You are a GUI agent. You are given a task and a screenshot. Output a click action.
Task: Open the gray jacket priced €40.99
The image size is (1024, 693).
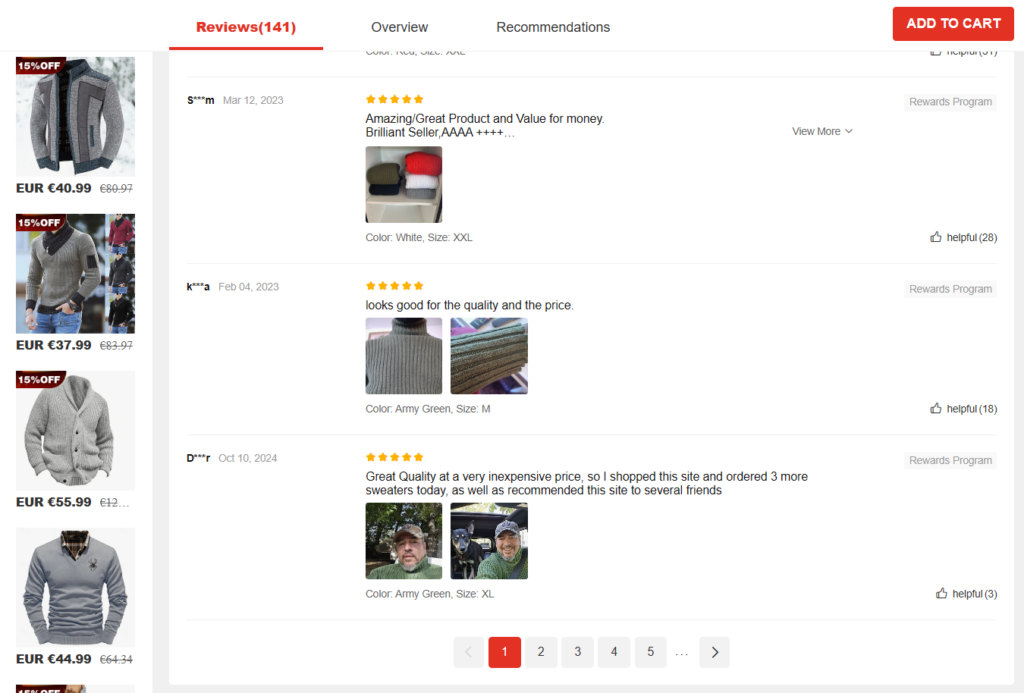click(75, 116)
